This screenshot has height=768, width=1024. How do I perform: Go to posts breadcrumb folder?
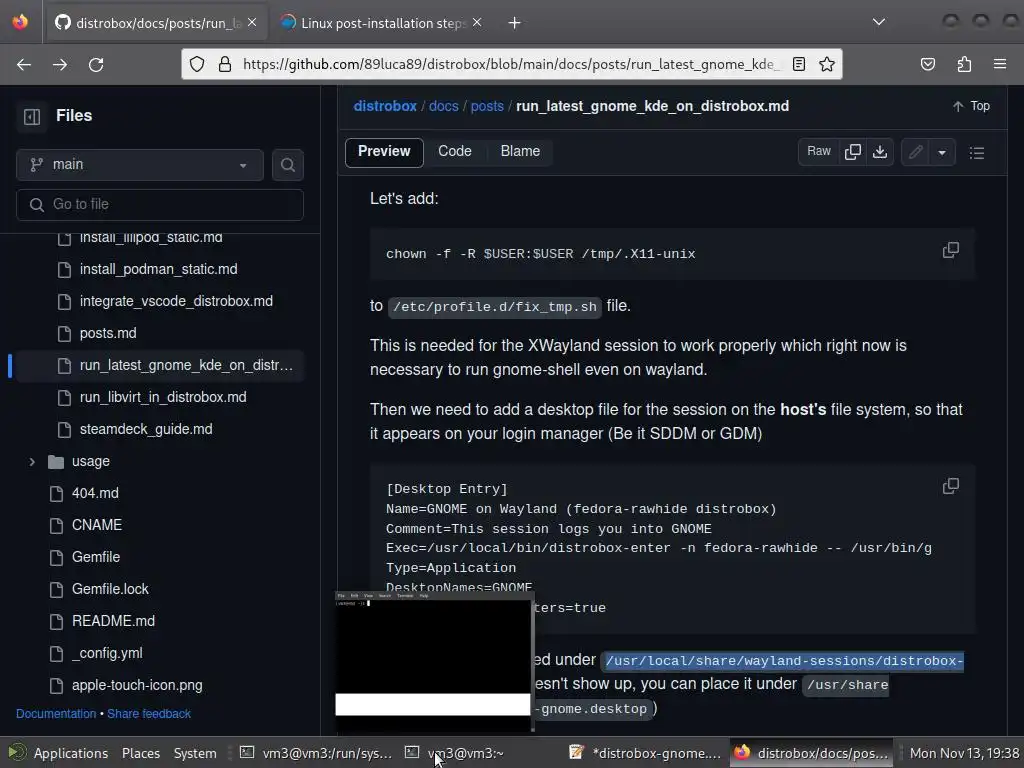pyautogui.click(x=487, y=106)
